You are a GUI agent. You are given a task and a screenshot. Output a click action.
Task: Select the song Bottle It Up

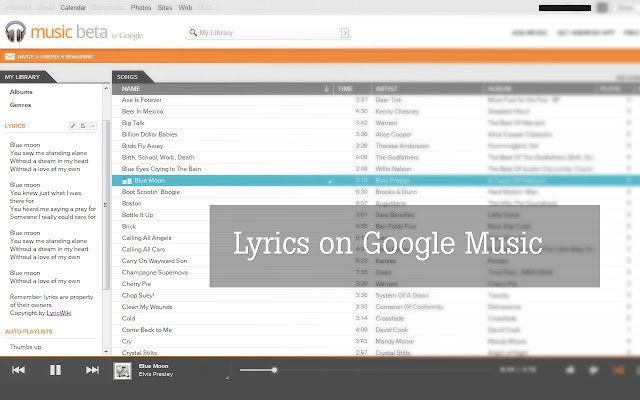click(138, 215)
